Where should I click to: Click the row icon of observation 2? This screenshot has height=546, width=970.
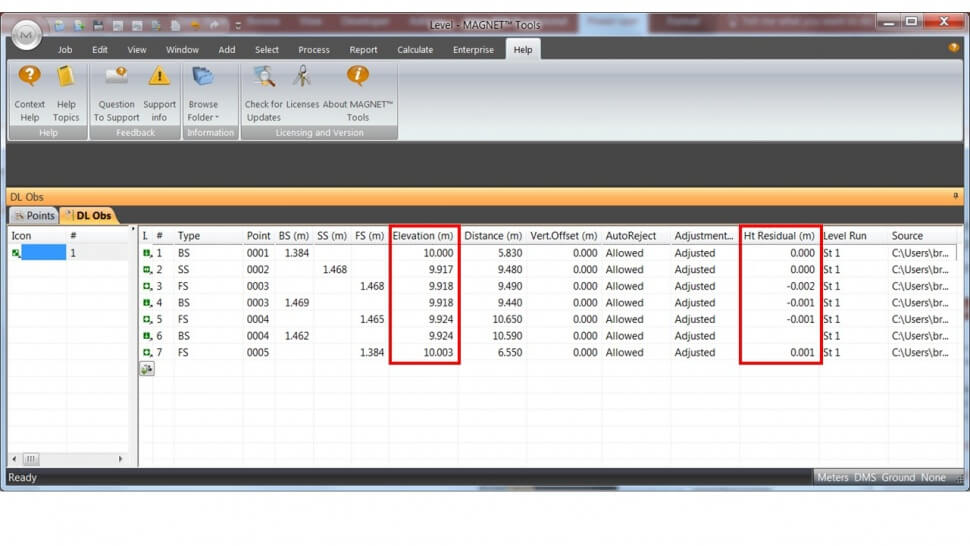click(x=147, y=270)
